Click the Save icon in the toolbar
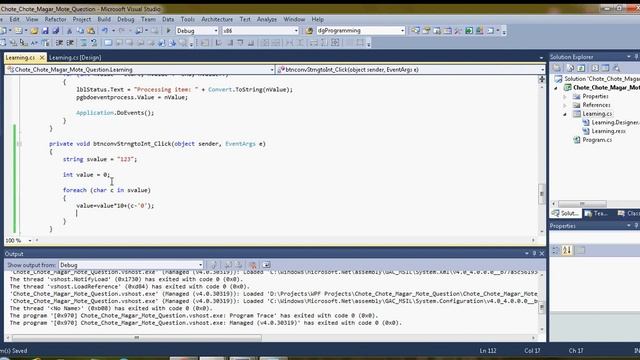The image size is (640, 360). point(45,31)
